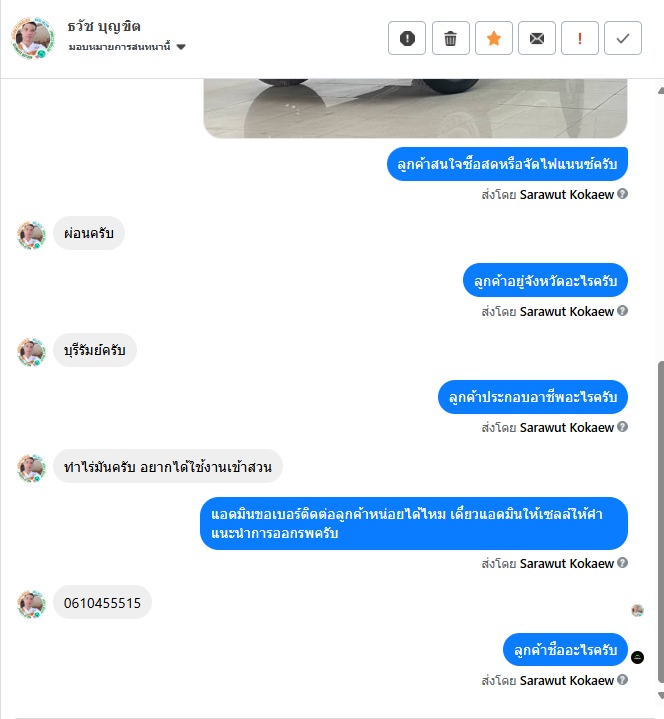Click help icon under last sent message

pos(622,679)
